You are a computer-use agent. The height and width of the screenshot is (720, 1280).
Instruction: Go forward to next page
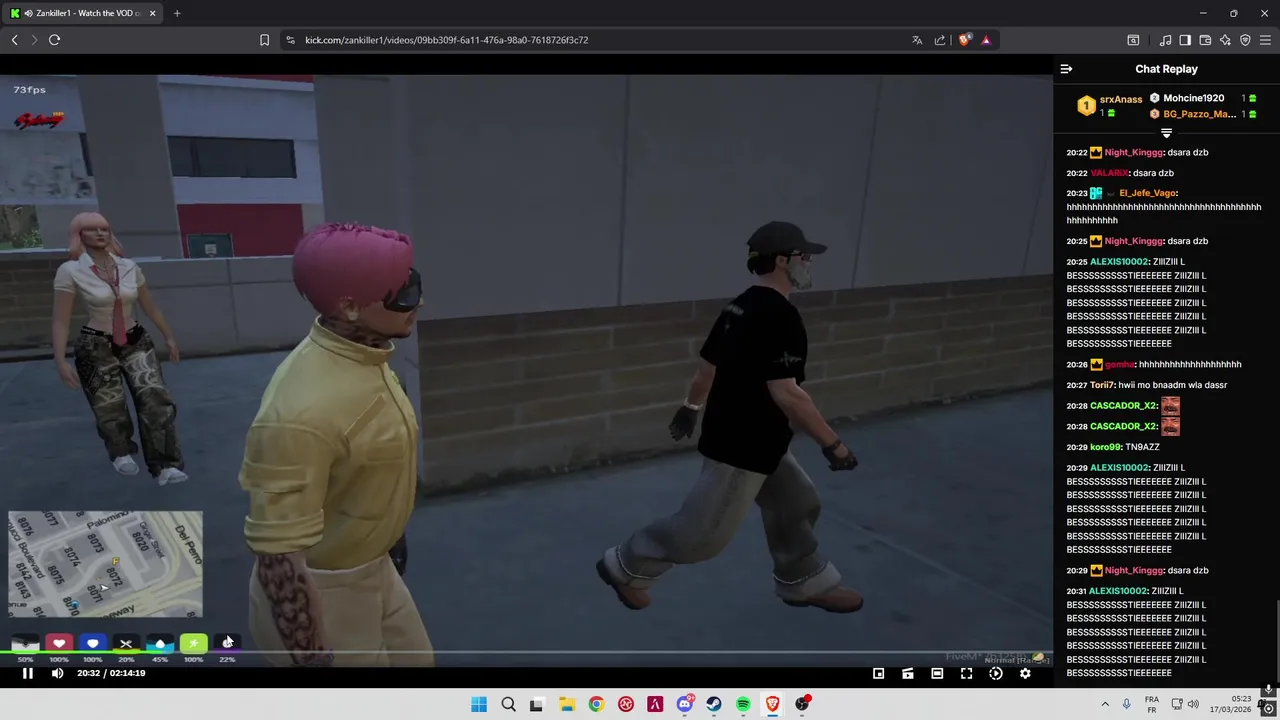click(x=34, y=40)
